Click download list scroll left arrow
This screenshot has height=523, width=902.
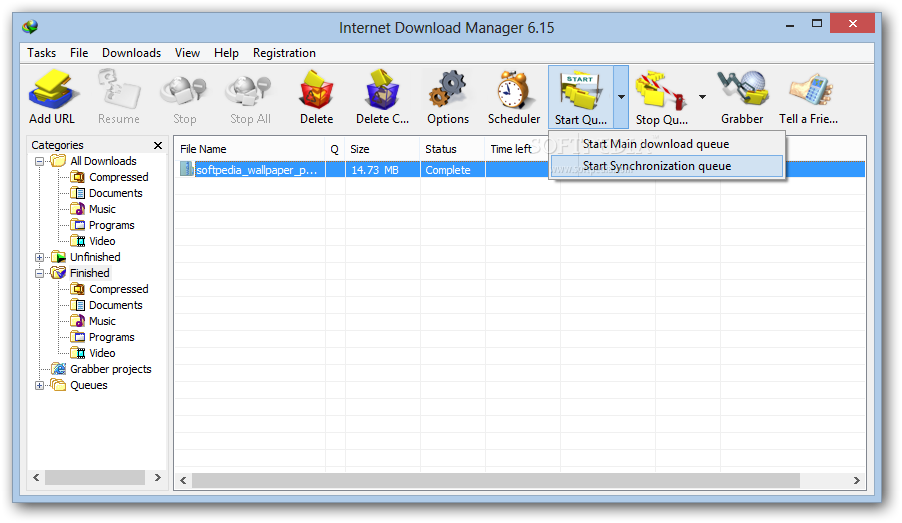point(183,480)
